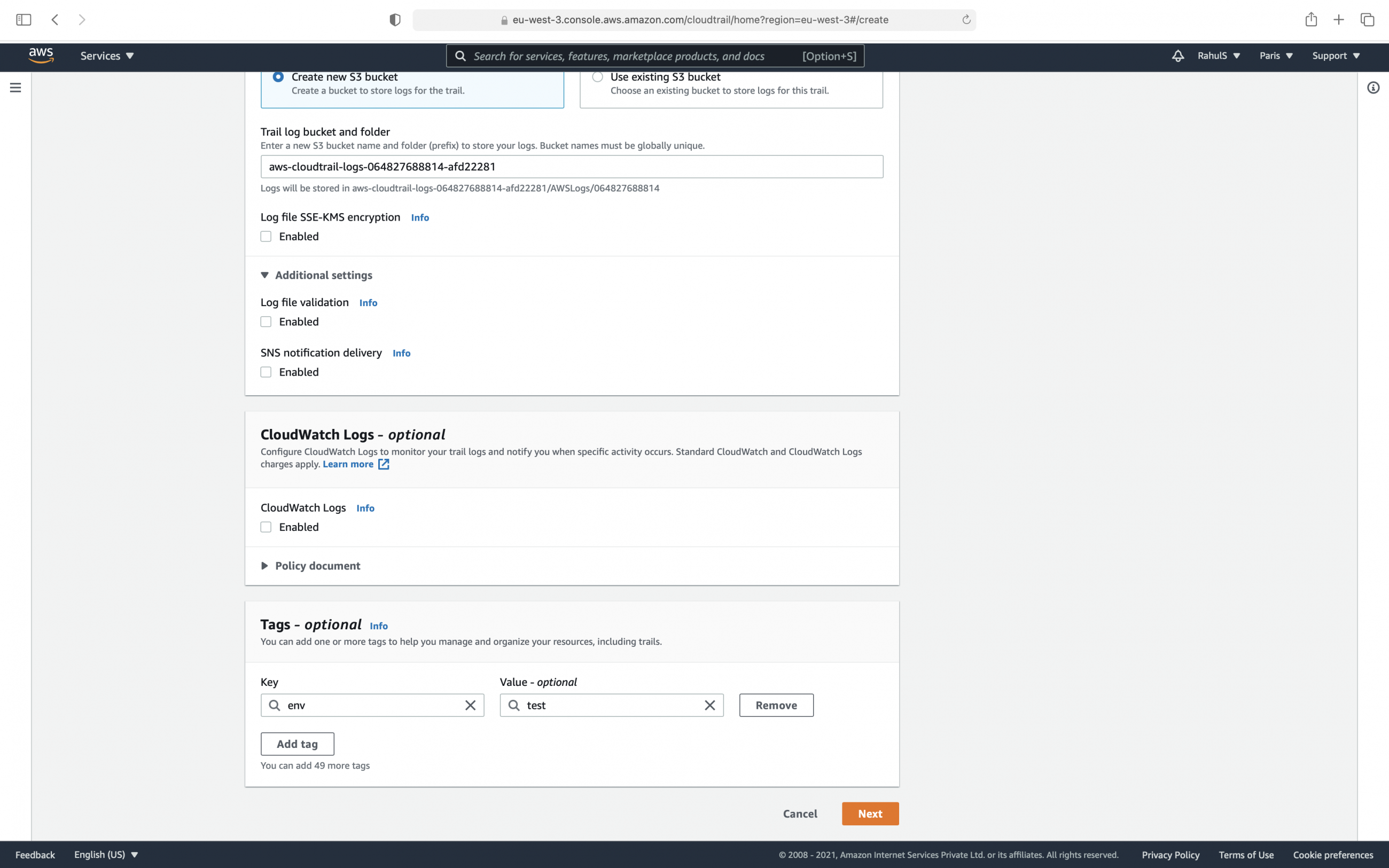Screen dimensions: 1389x868
Task: Open the Paris region dropdown
Action: (x=1276, y=56)
